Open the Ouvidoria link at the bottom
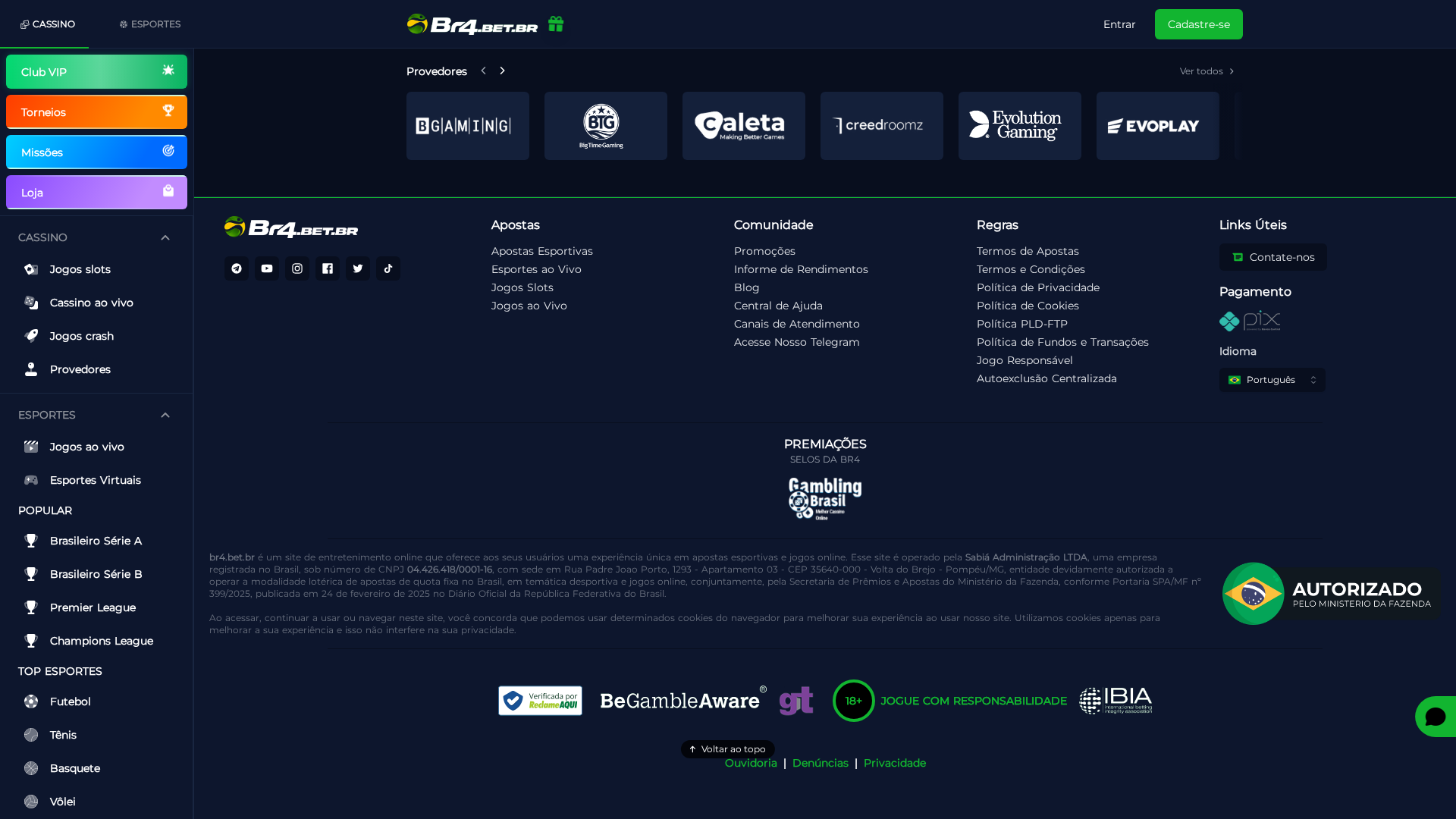The width and height of the screenshot is (1456, 819). coord(751,763)
